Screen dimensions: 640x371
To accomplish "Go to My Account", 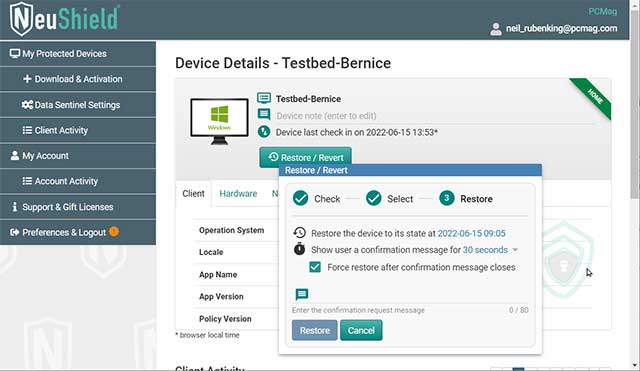I will (78, 156).
